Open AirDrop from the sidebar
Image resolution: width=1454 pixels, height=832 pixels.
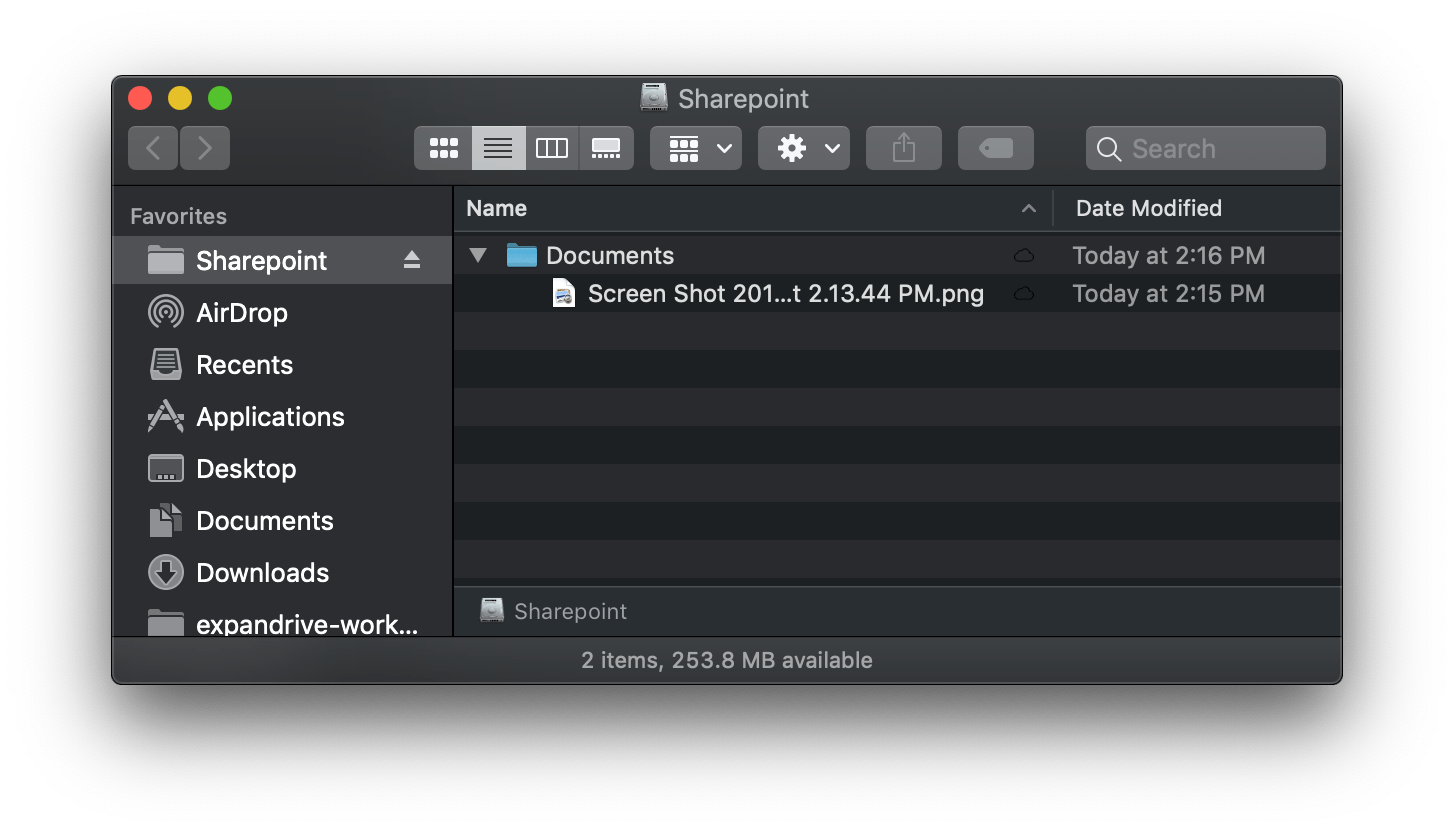[282, 312]
